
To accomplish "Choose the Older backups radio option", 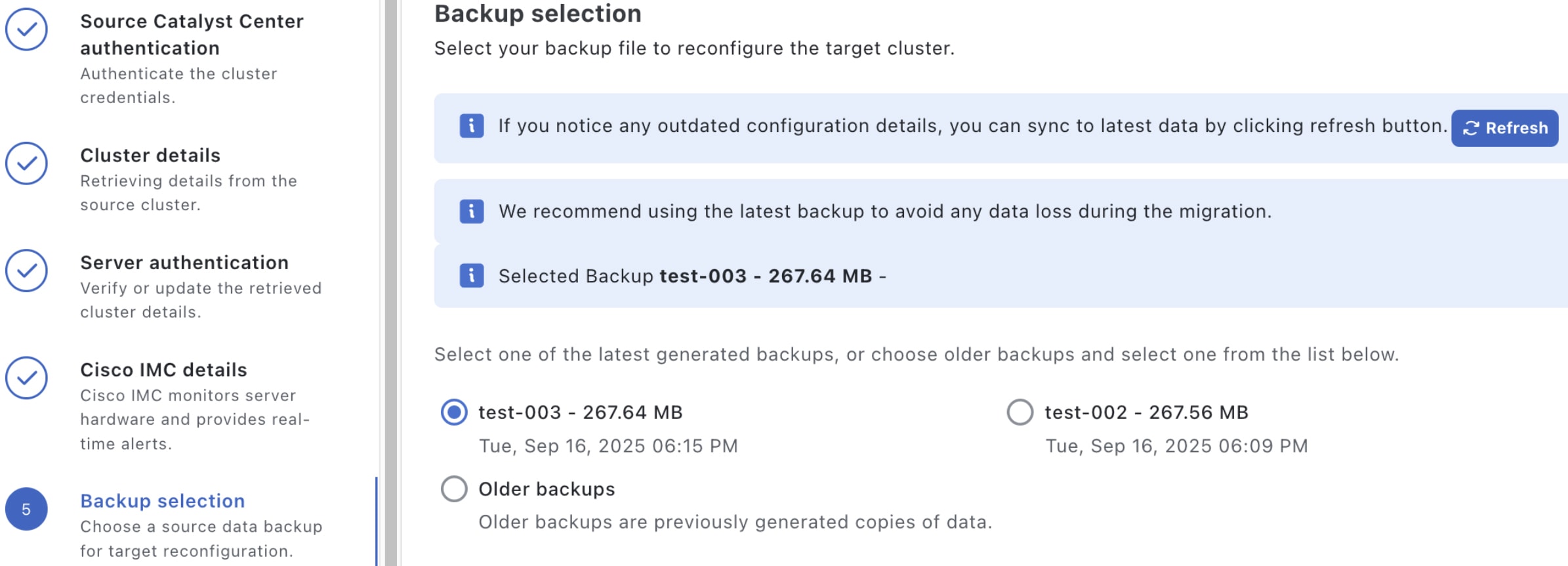I will 454,489.
